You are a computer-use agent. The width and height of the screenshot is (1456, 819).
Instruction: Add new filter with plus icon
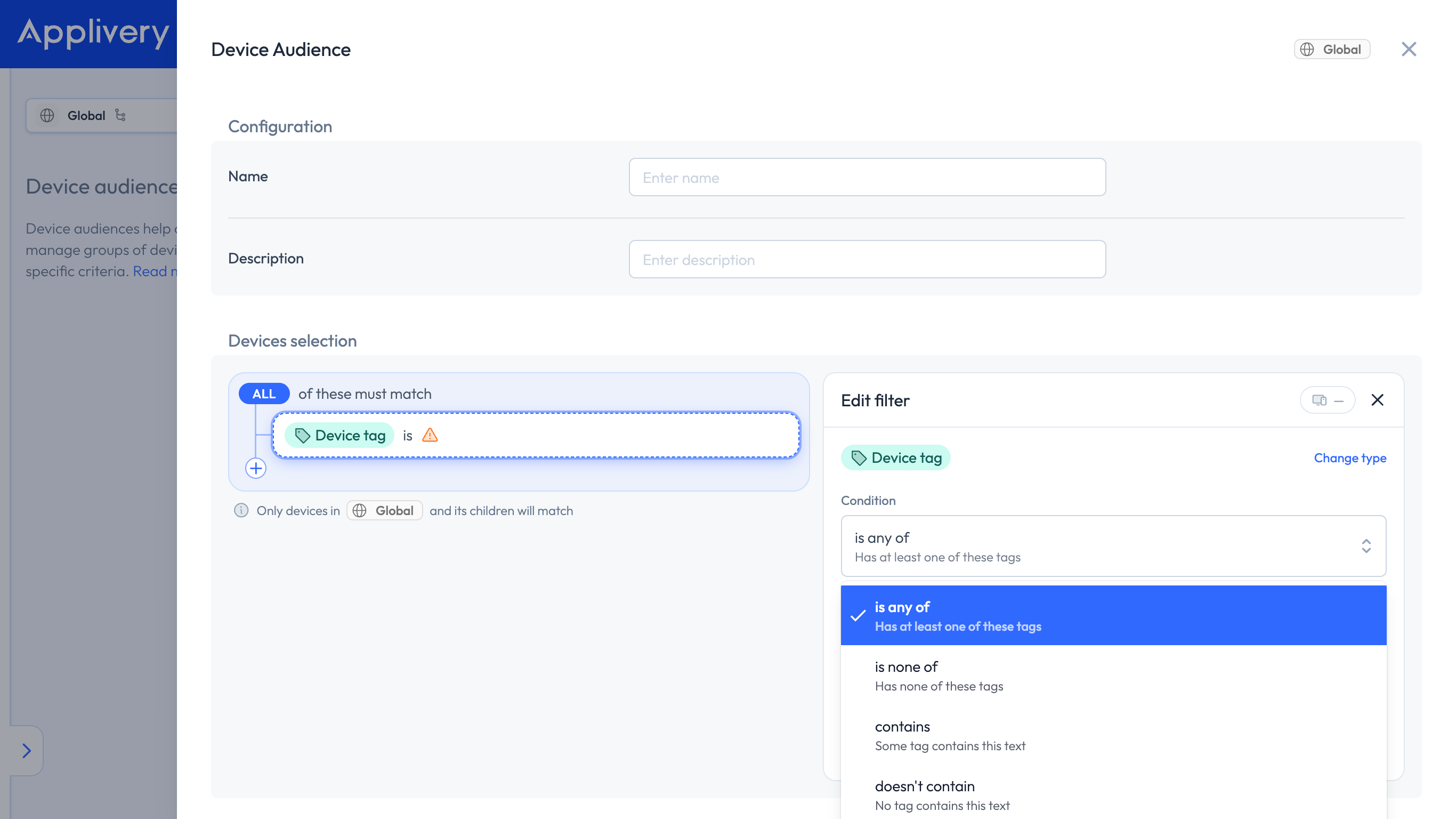point(255,468)
